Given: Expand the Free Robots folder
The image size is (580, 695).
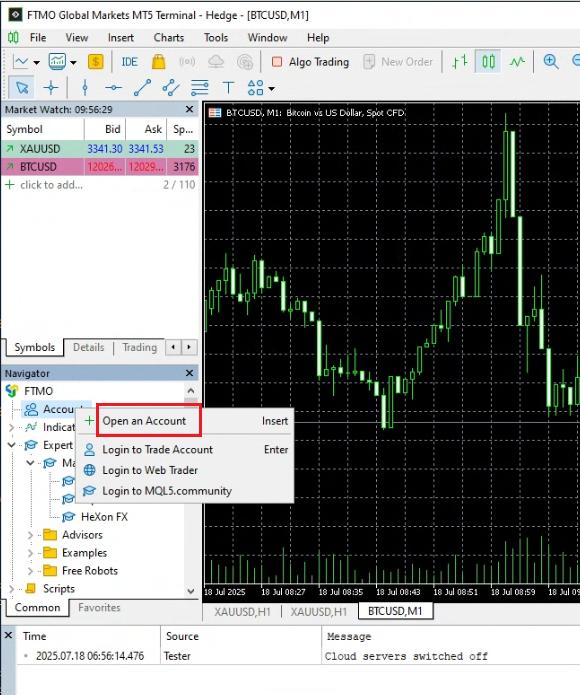Looking at the screenshot, I should tap(30, 571).
